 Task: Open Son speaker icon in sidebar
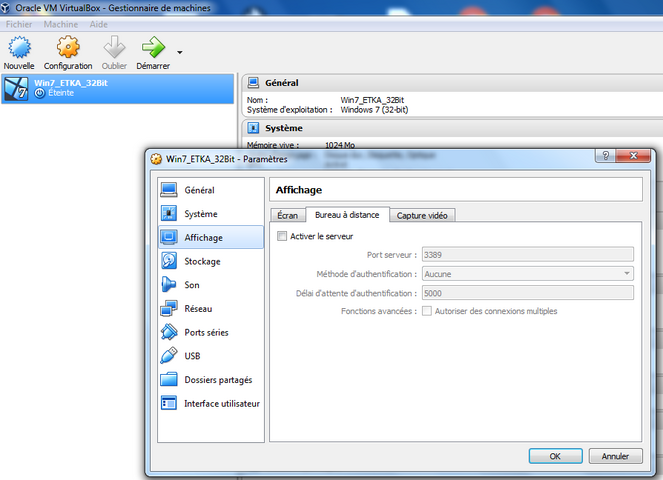coord(169,285)
